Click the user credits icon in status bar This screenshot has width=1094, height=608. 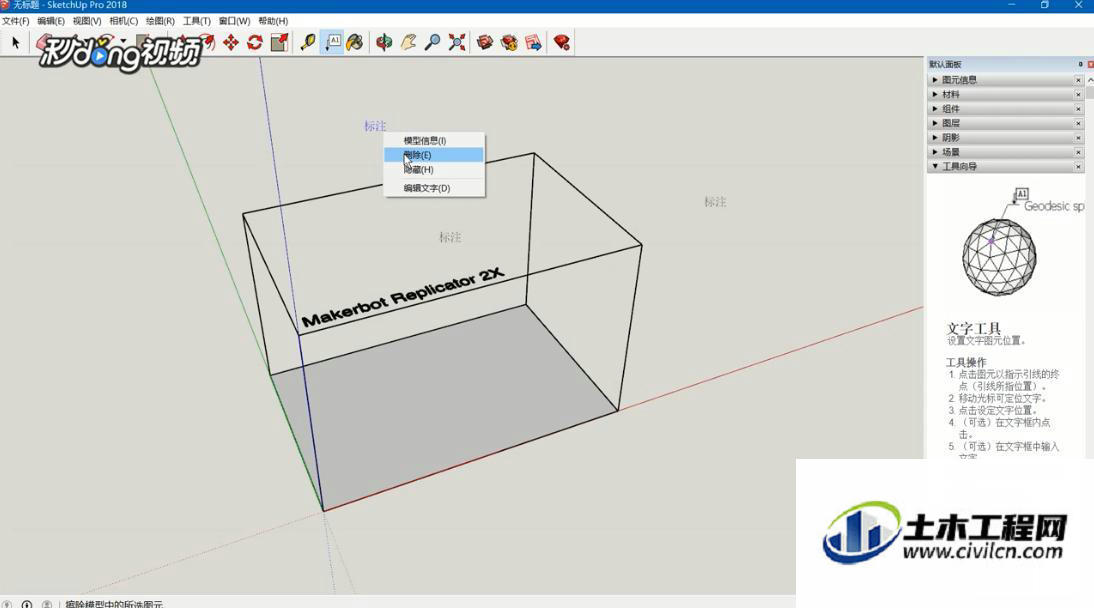47,604
